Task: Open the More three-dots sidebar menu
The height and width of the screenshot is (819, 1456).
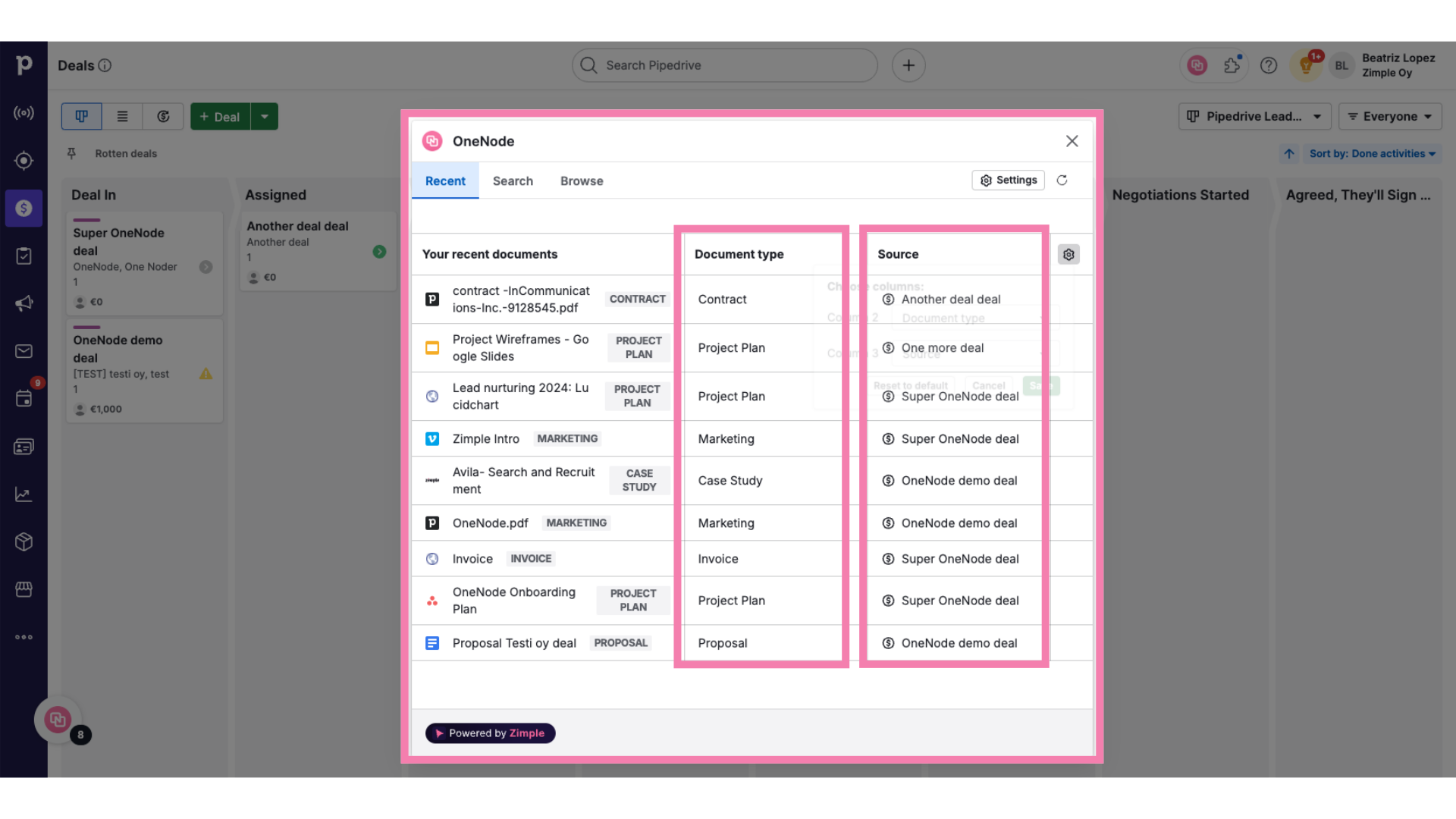Action: [24, 637]
